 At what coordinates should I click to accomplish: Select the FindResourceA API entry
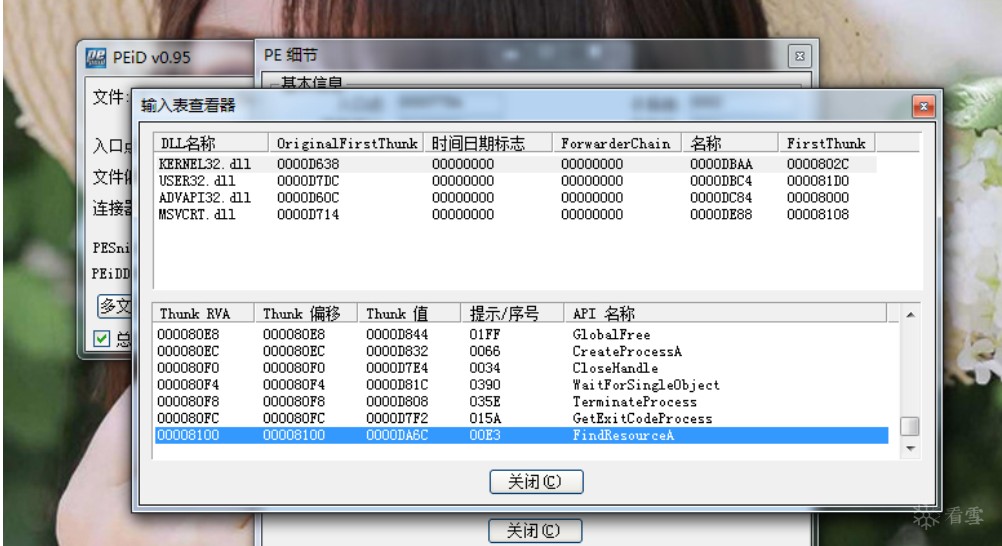point(521,435)
